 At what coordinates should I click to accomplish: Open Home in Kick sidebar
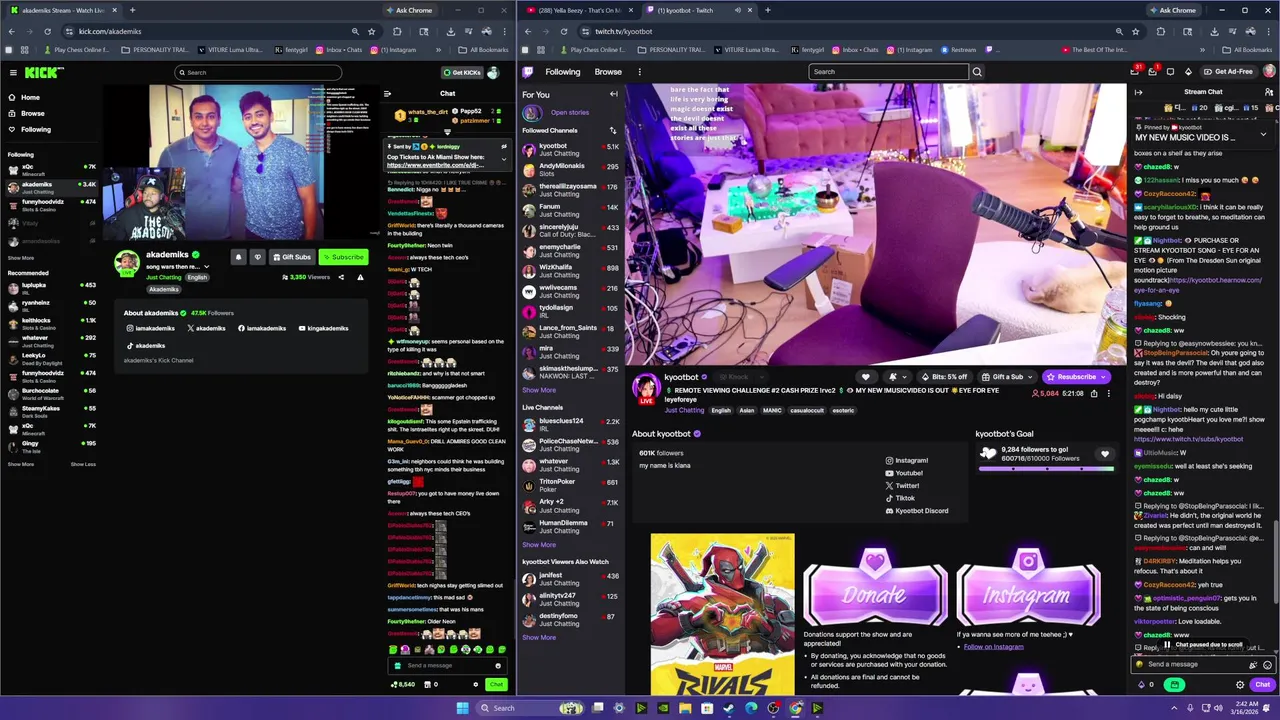(30, 97)
